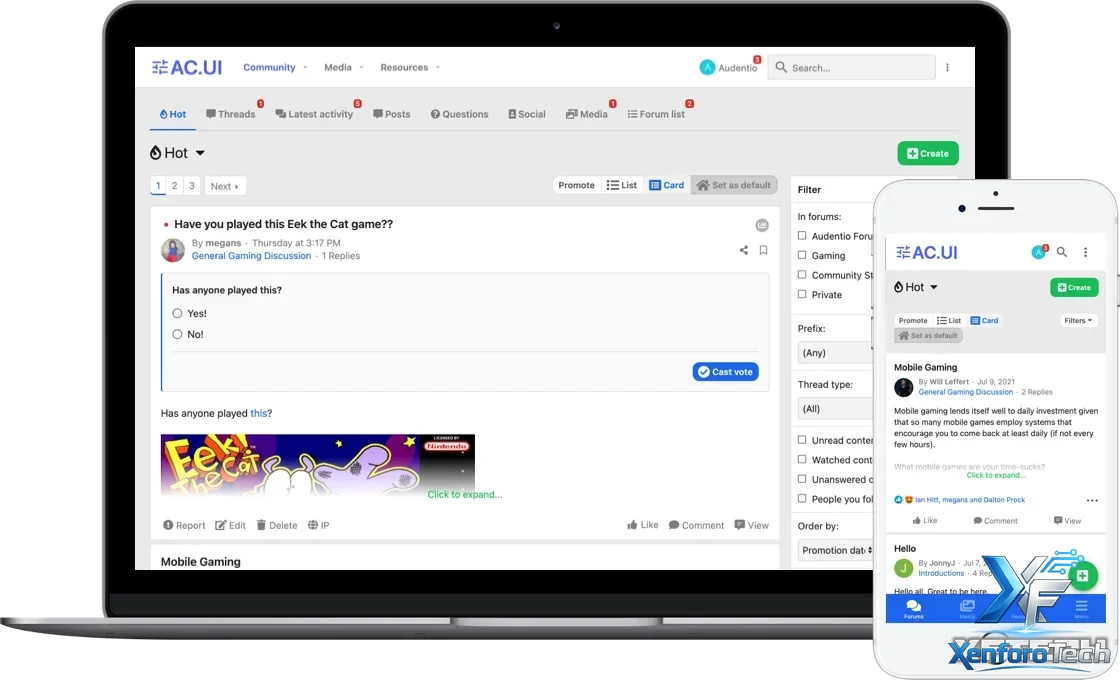Click the poll icon on the first thread card
This screenshot has width=1120, height=680.
point(762,226)
